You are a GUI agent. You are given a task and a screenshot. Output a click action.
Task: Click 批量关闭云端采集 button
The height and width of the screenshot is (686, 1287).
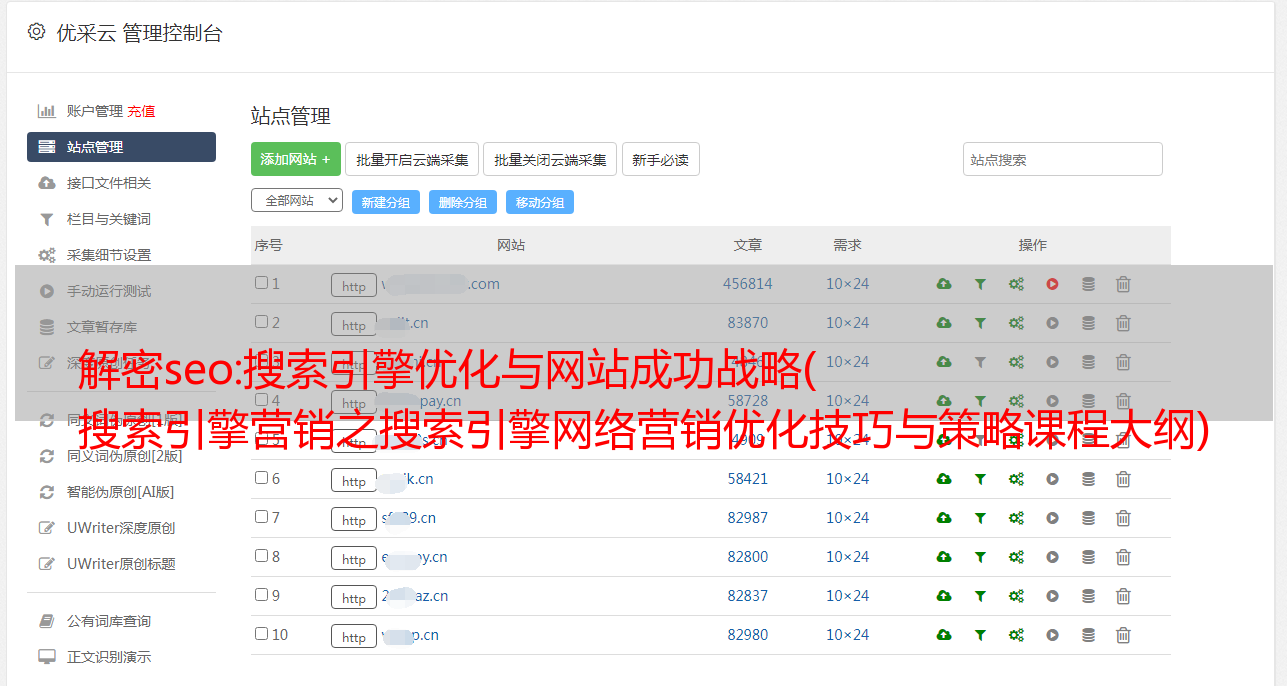click(x=550, y=159)
